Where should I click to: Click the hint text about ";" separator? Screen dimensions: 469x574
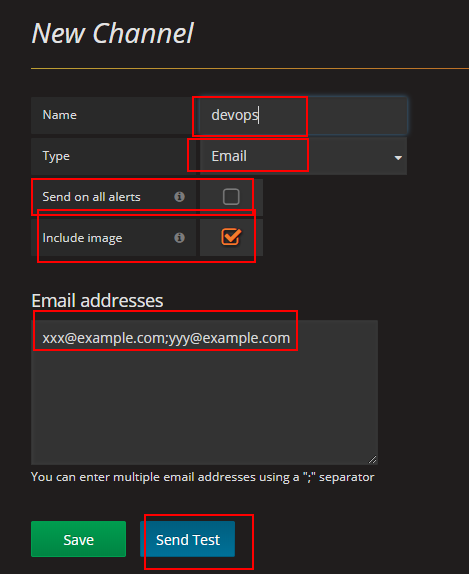202,477
